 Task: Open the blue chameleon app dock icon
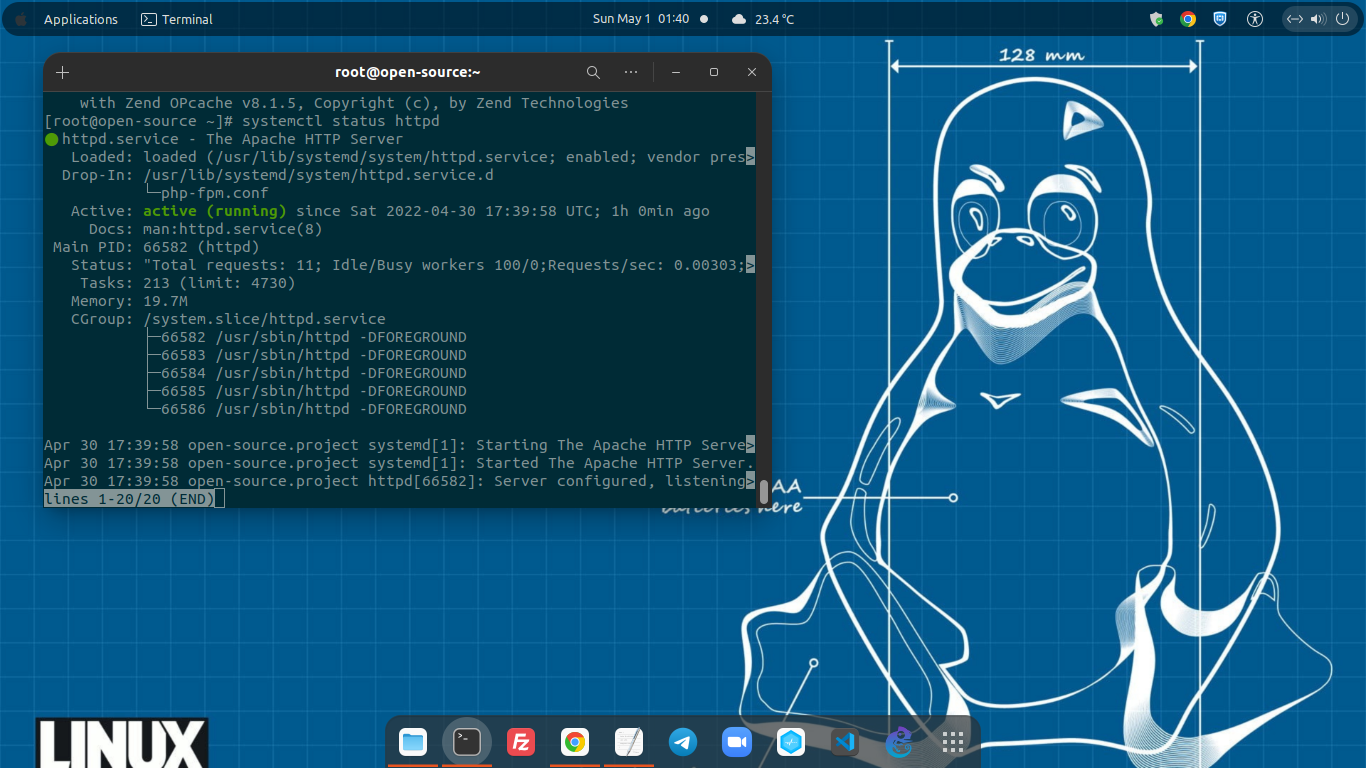click(x=899, y=742)
